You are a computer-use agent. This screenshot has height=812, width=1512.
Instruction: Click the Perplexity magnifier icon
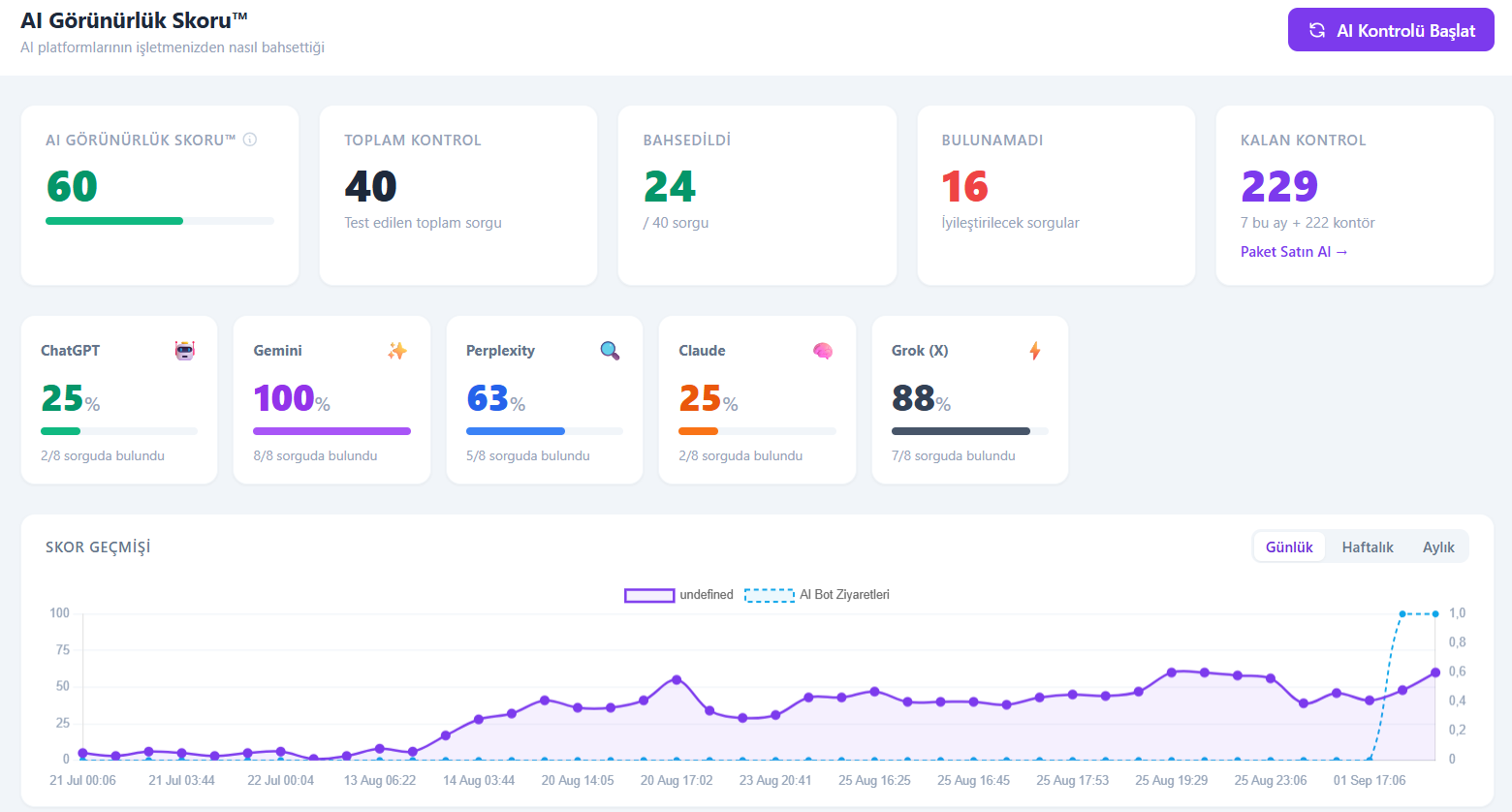coord(610,351)
